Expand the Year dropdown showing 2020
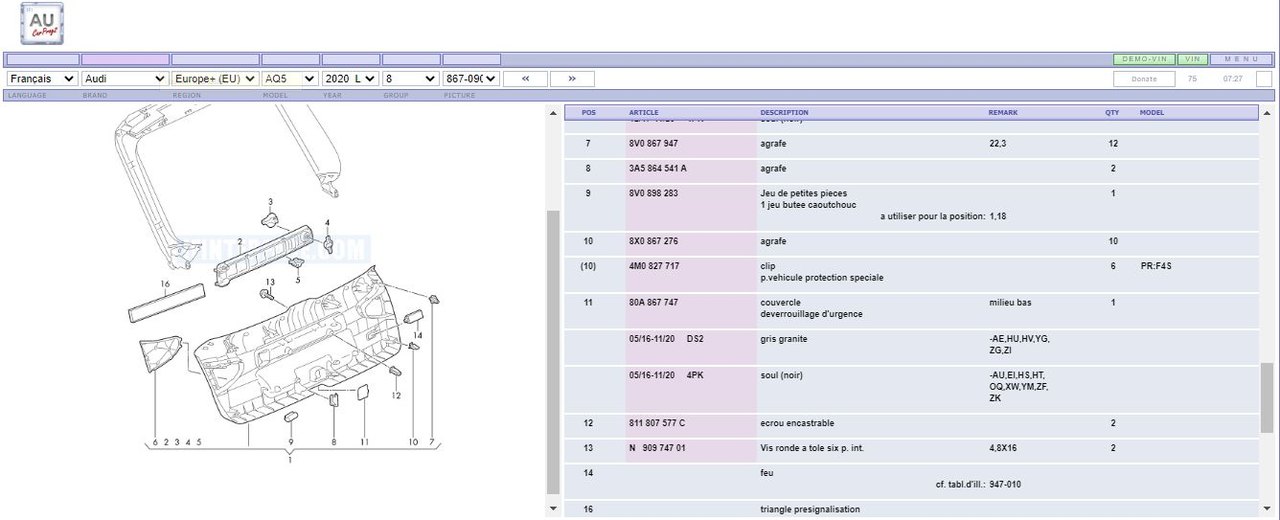 (350, 78)
